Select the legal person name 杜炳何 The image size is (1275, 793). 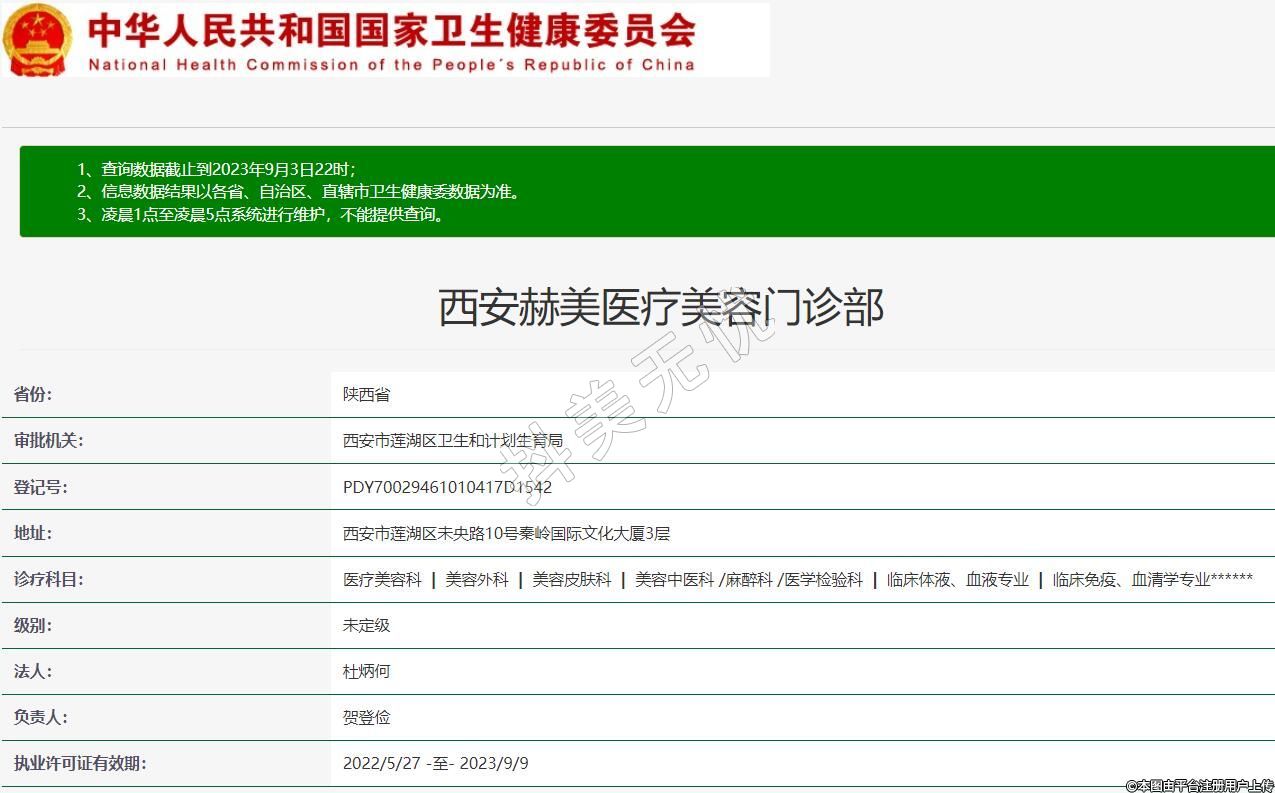coord(366,672)
